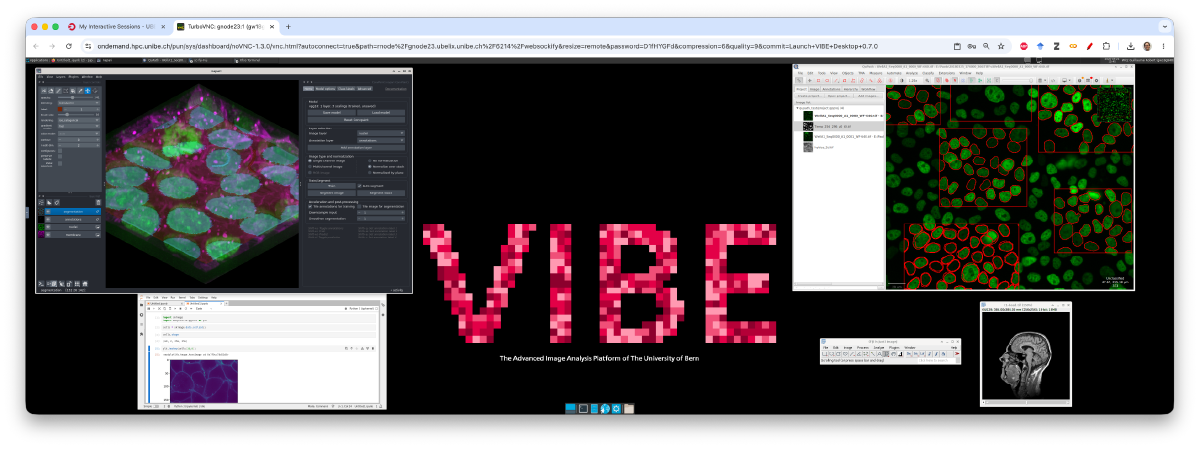Delete selected layer with napari trash icon
This screenshot has width=1200, height=449.
(98, 202)
